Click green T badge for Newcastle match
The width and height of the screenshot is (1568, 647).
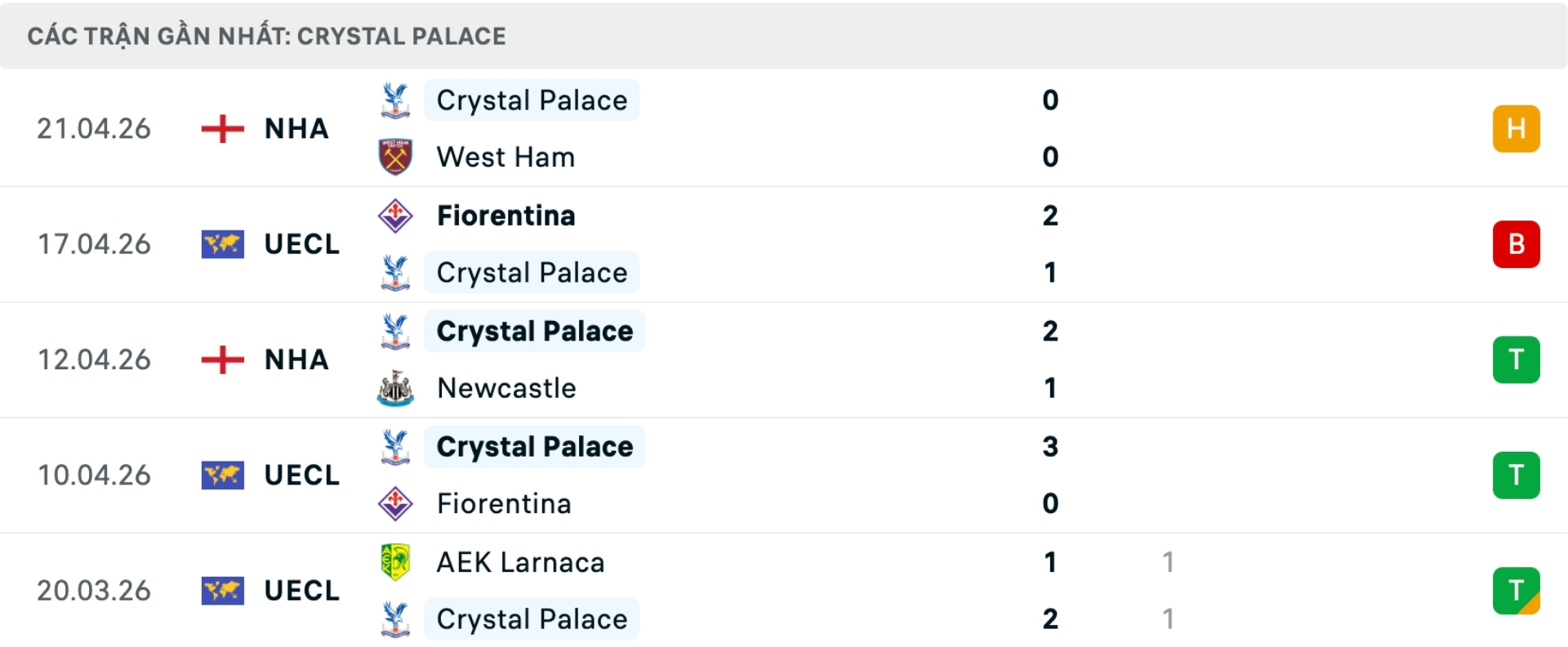1516,359
